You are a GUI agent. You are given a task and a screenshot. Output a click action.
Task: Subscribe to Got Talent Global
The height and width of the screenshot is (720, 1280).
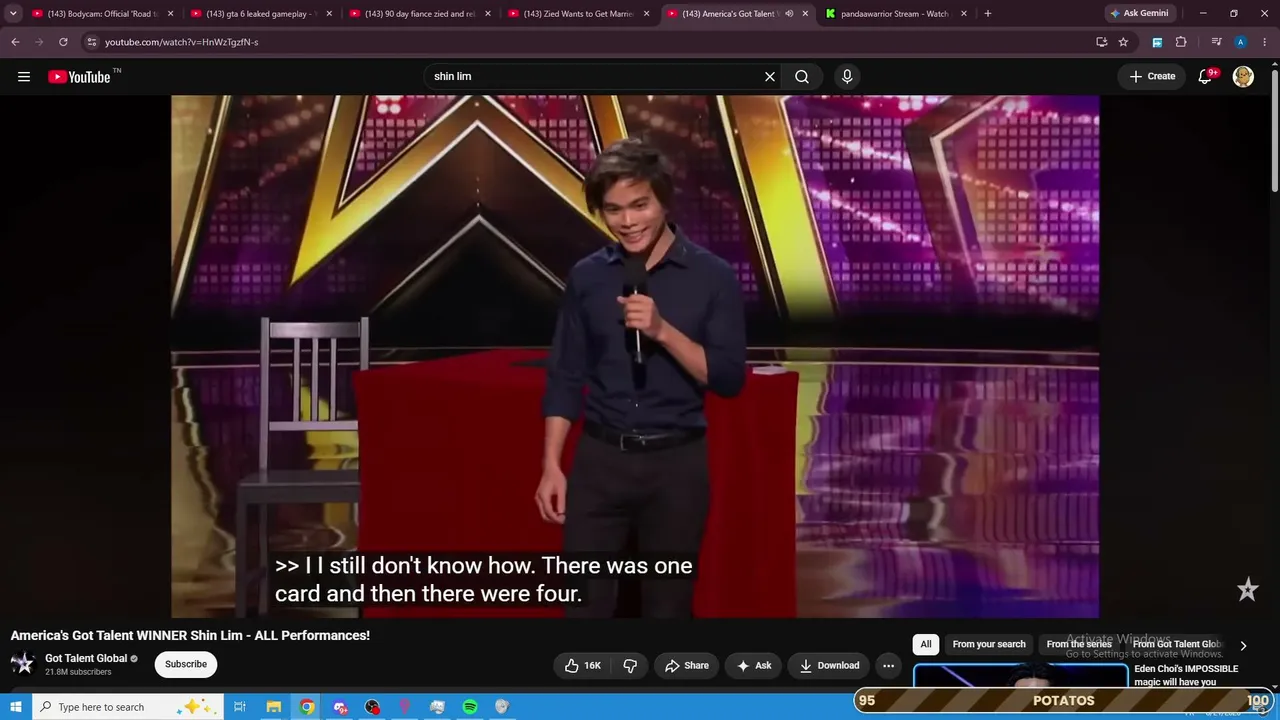[x=186, y=664]
